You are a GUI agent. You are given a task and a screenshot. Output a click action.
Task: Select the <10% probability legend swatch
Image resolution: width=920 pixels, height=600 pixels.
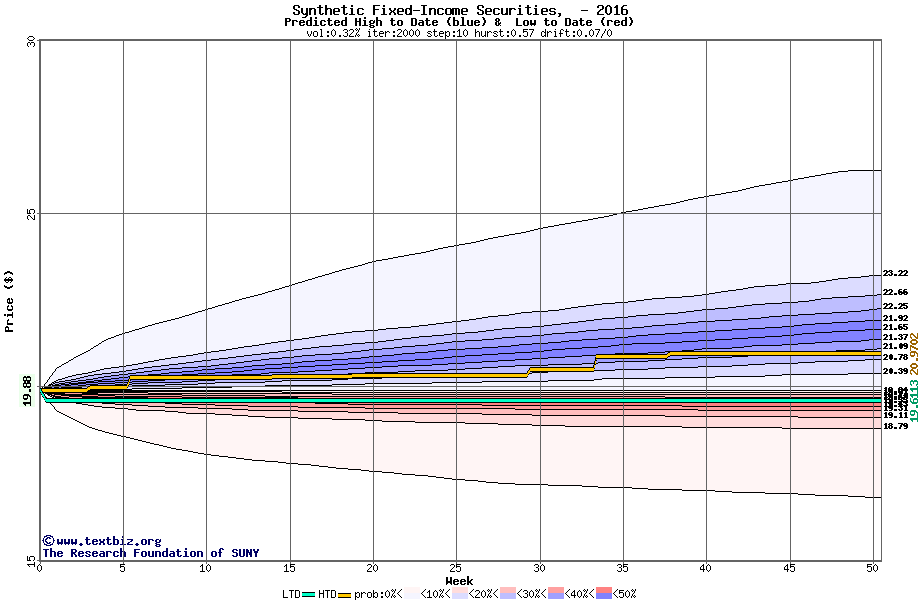[410, 594]
